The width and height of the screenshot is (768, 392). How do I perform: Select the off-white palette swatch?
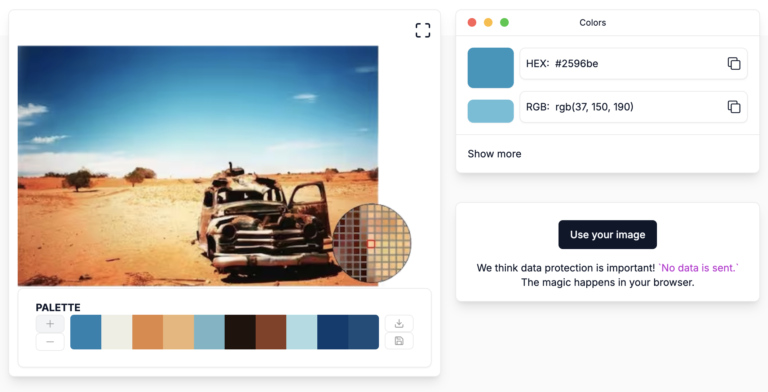(117, 332)
